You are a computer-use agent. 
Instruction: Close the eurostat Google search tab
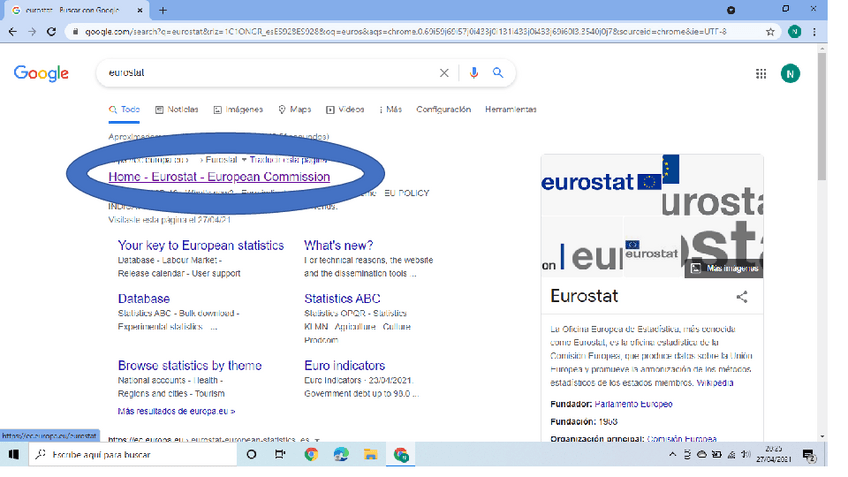coord(140,10)
